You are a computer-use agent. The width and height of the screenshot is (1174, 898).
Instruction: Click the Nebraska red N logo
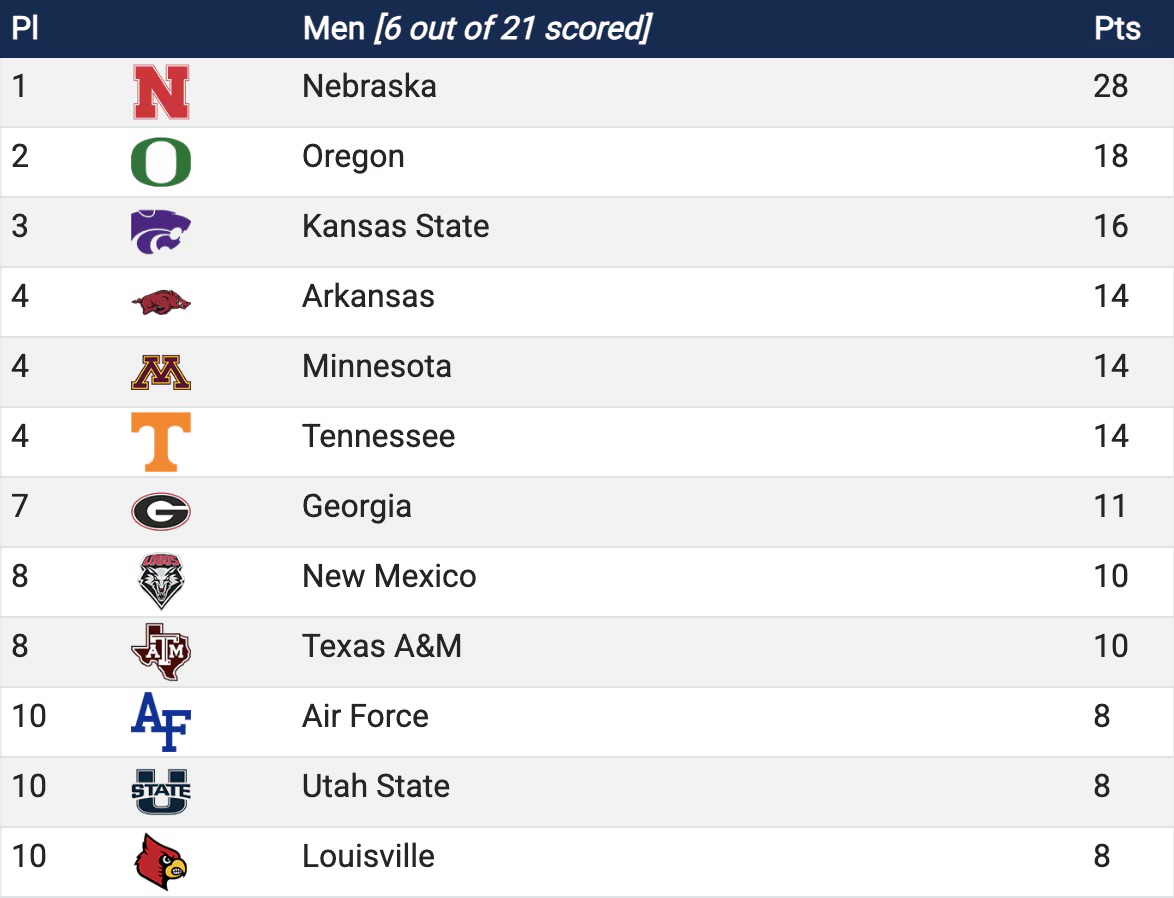(161, 92)
